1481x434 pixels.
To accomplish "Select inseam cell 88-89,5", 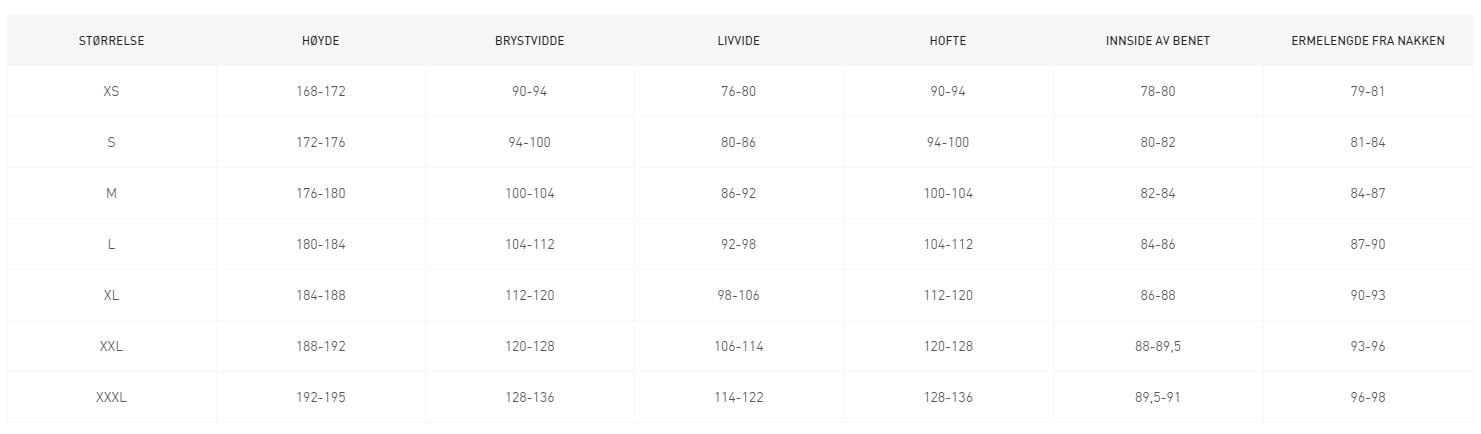I will 1157,346.
